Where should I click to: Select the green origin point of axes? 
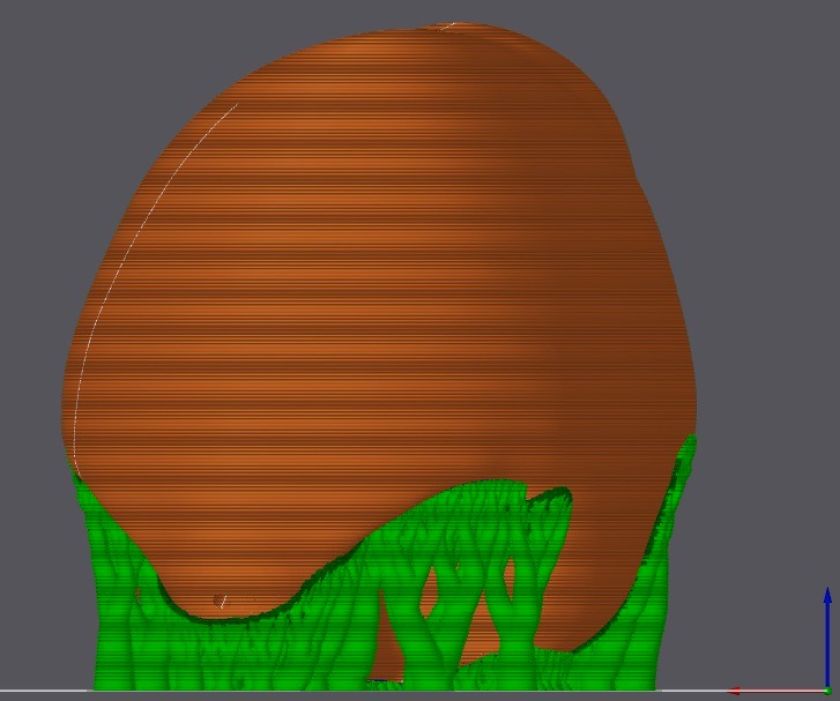coord(827,690)
